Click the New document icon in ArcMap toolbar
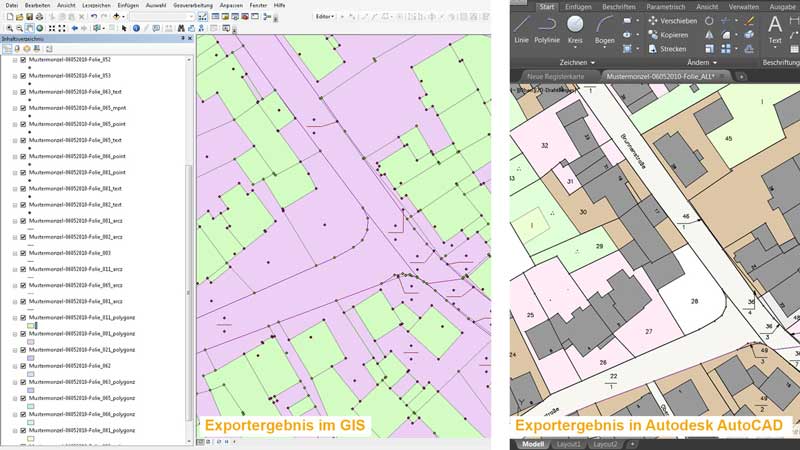 [x=10, y=17]
